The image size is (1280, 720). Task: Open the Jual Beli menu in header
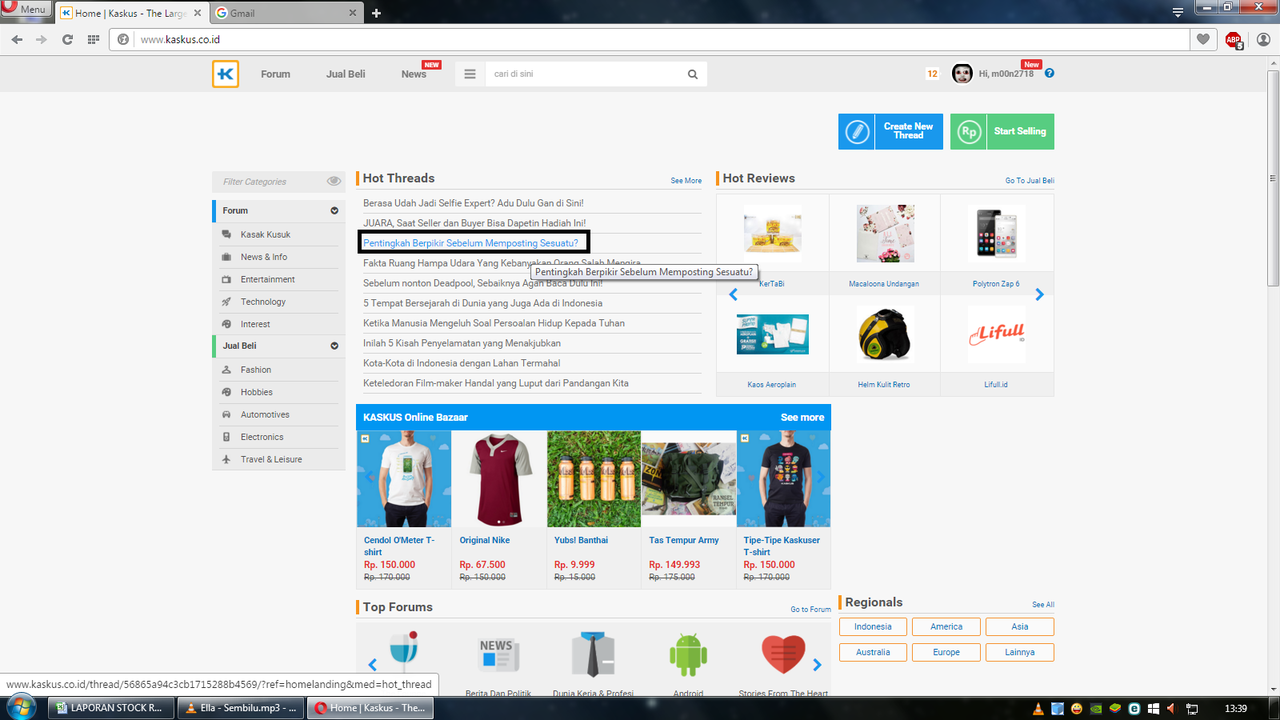tap(345, 74)
